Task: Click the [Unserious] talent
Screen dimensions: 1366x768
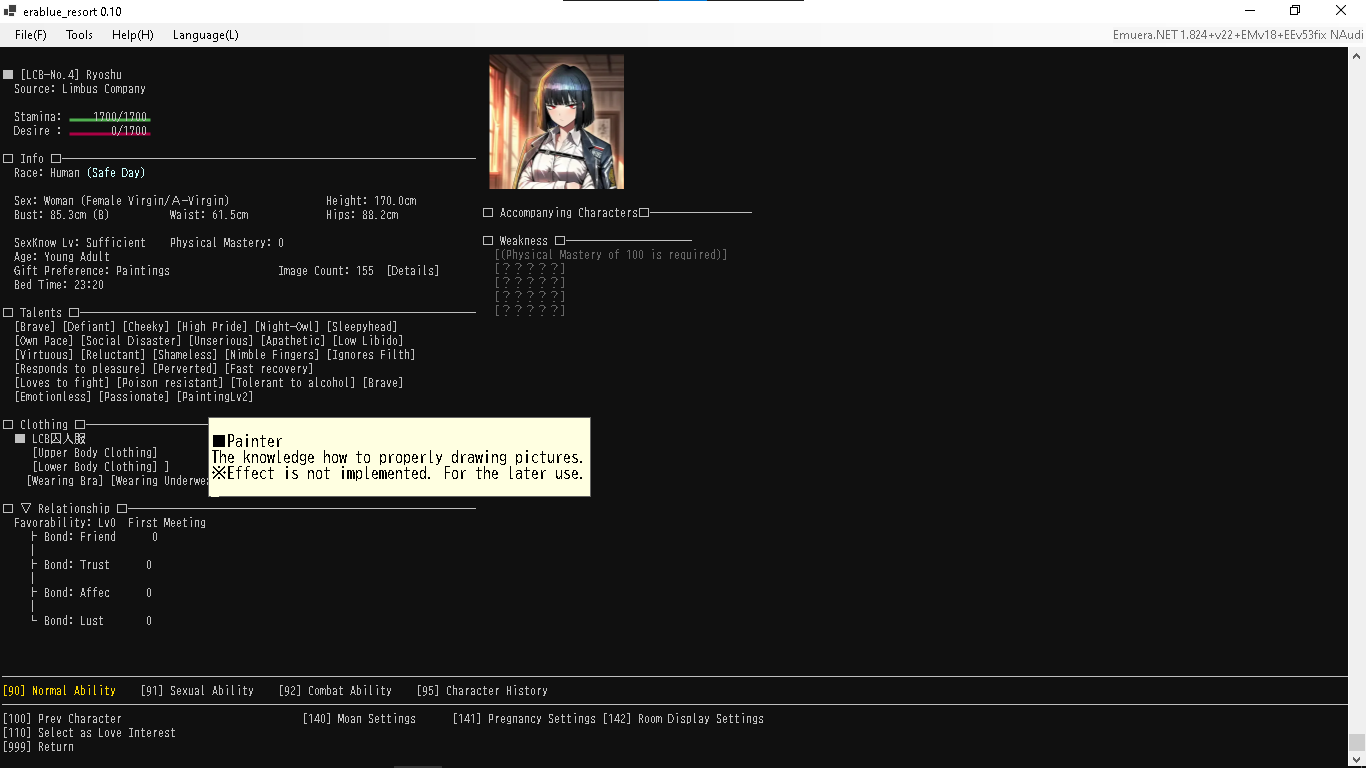Action: [221, 341]
